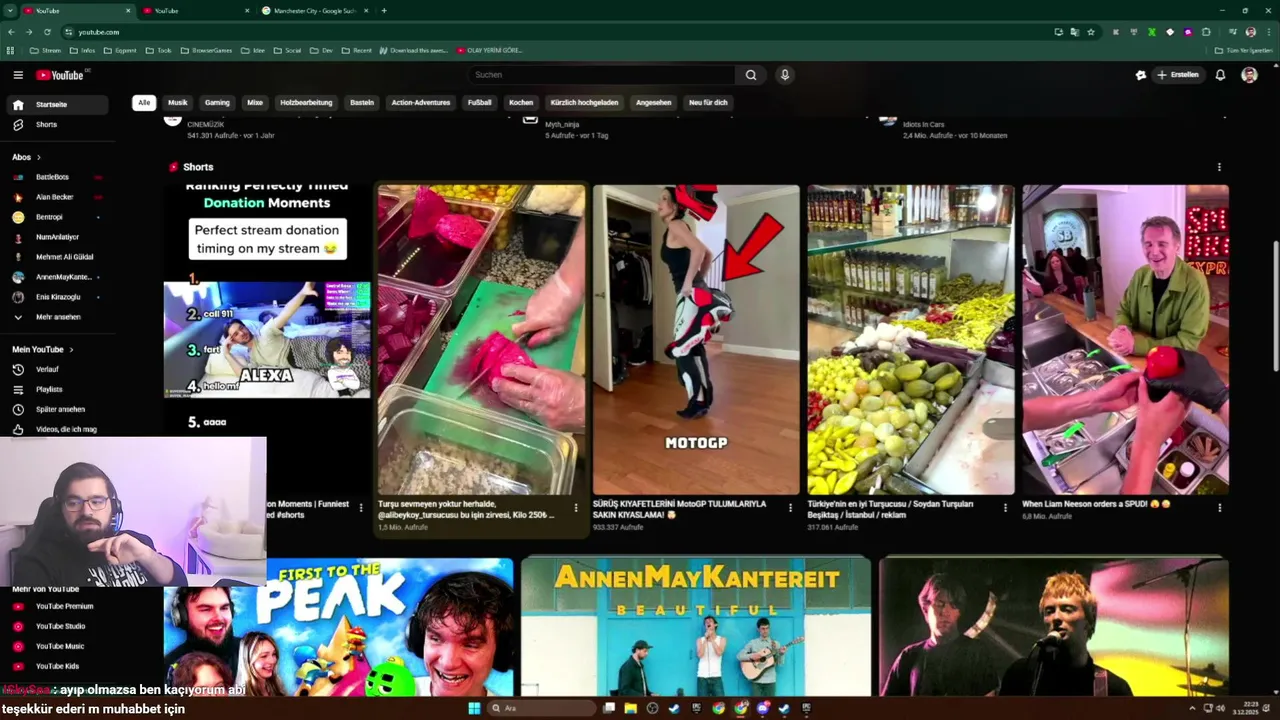Click the Erstellen create button
The image size is (1280, 720).
tap(1178, 75)
